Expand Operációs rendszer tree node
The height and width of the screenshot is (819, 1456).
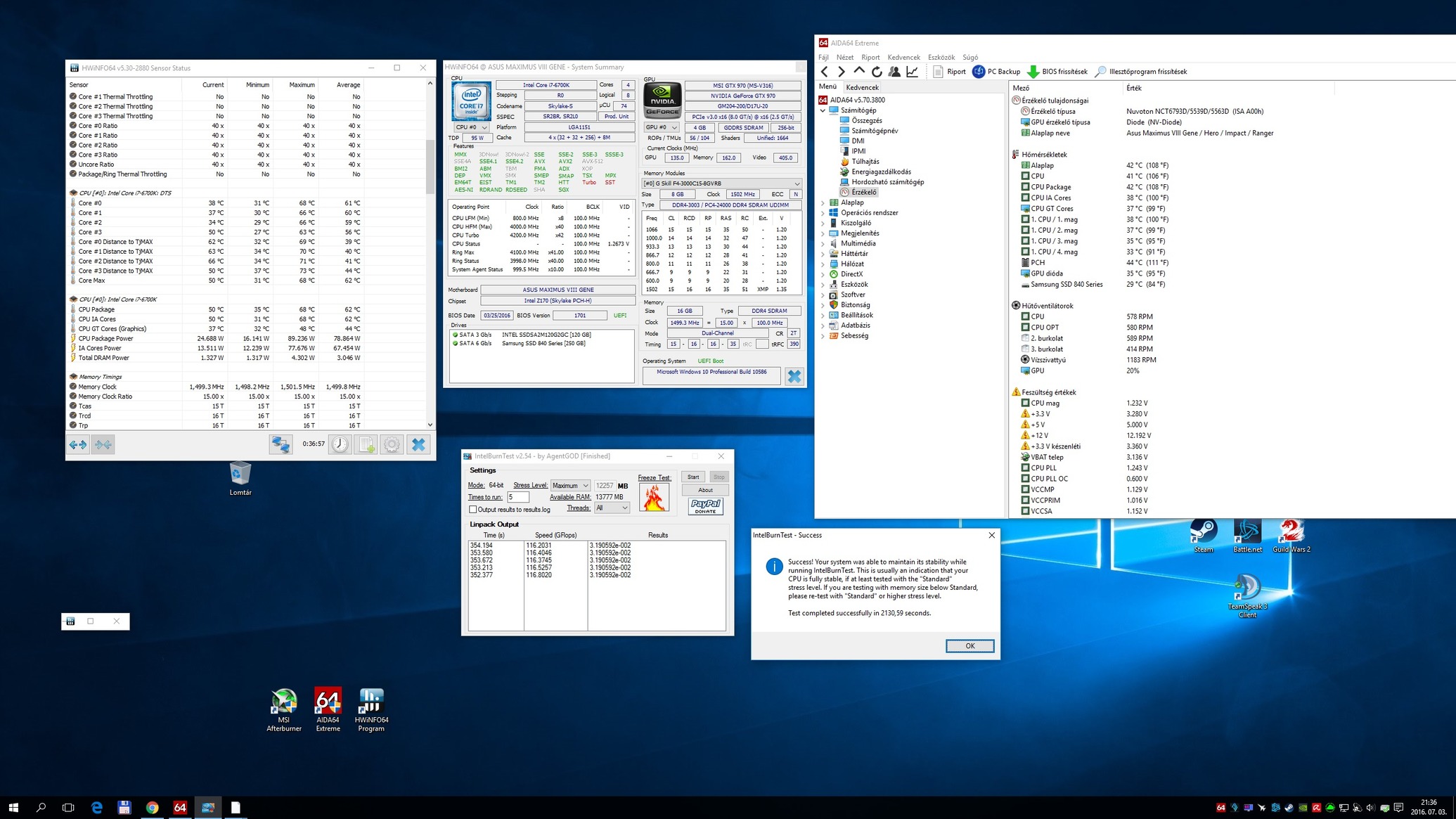click(823, 213)
